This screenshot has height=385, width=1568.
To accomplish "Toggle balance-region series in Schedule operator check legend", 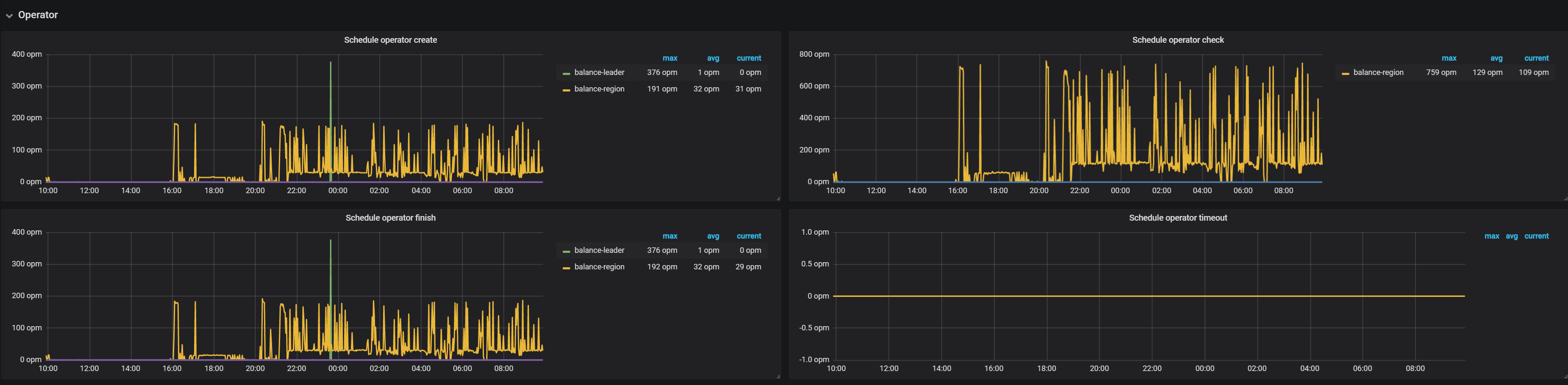I will 1378,72.
